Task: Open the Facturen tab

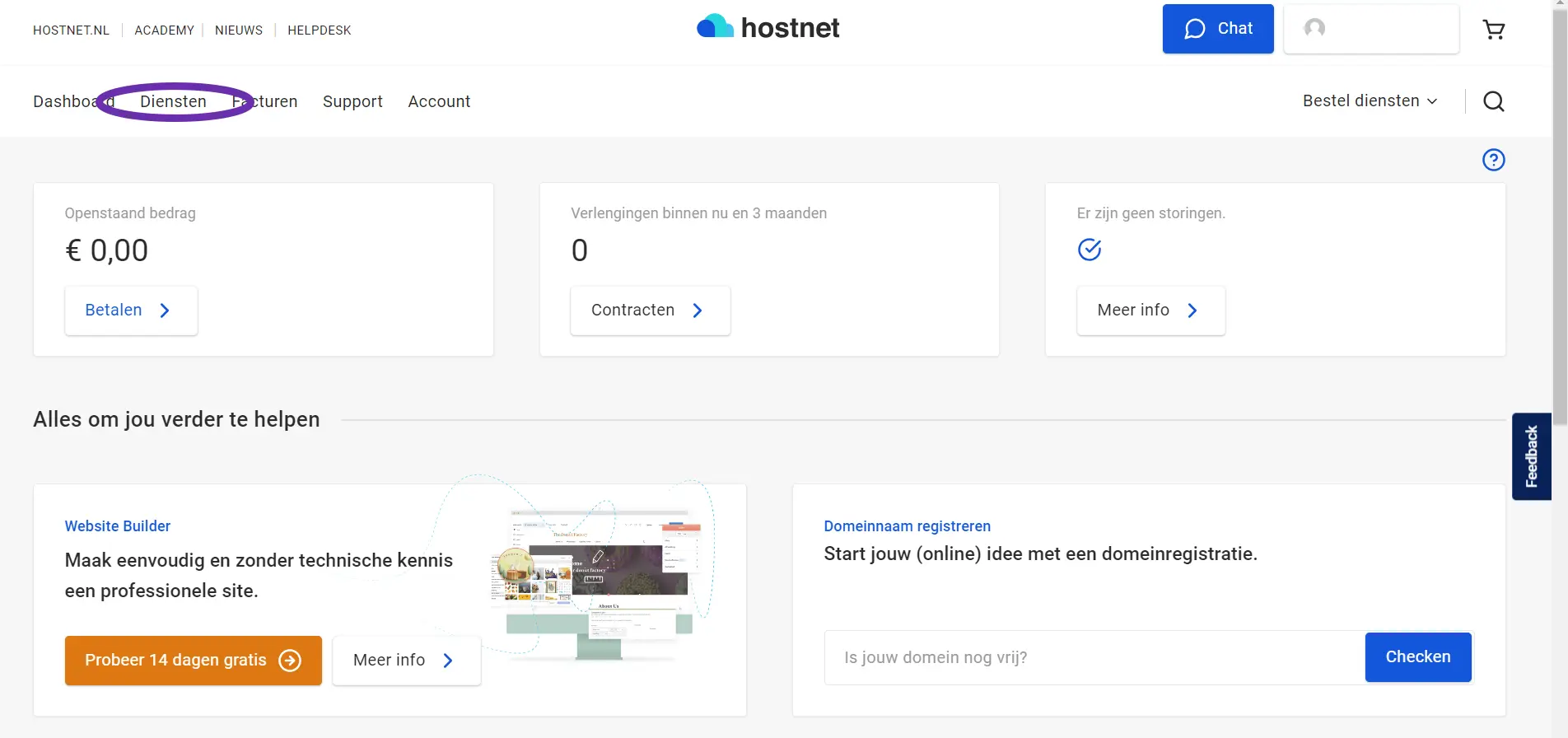Action: pos(264,101)
